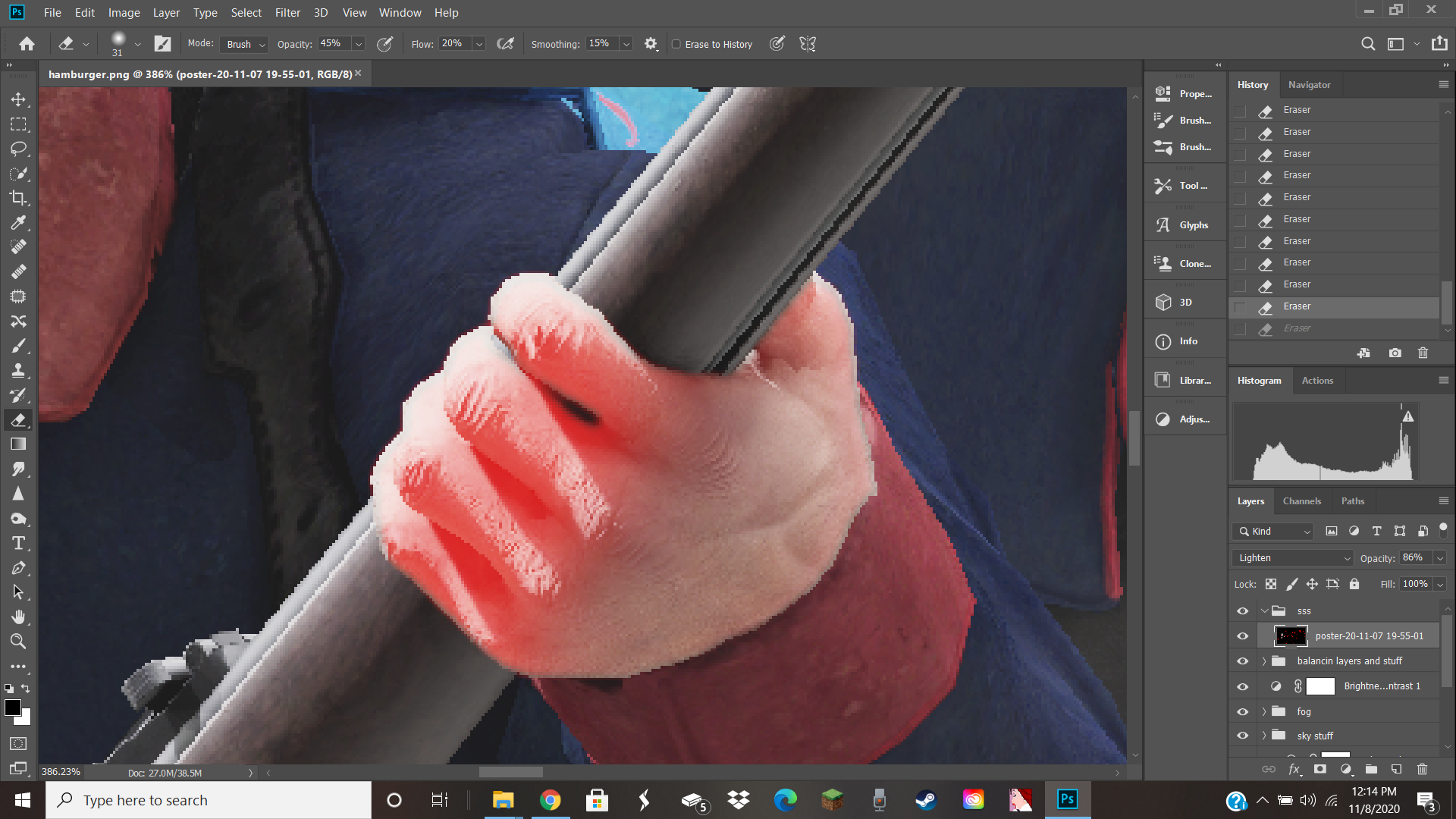The height and width of the screenshot is (819, 1456).
Task: Hide the fog layer group
Action: (1242, 711)
